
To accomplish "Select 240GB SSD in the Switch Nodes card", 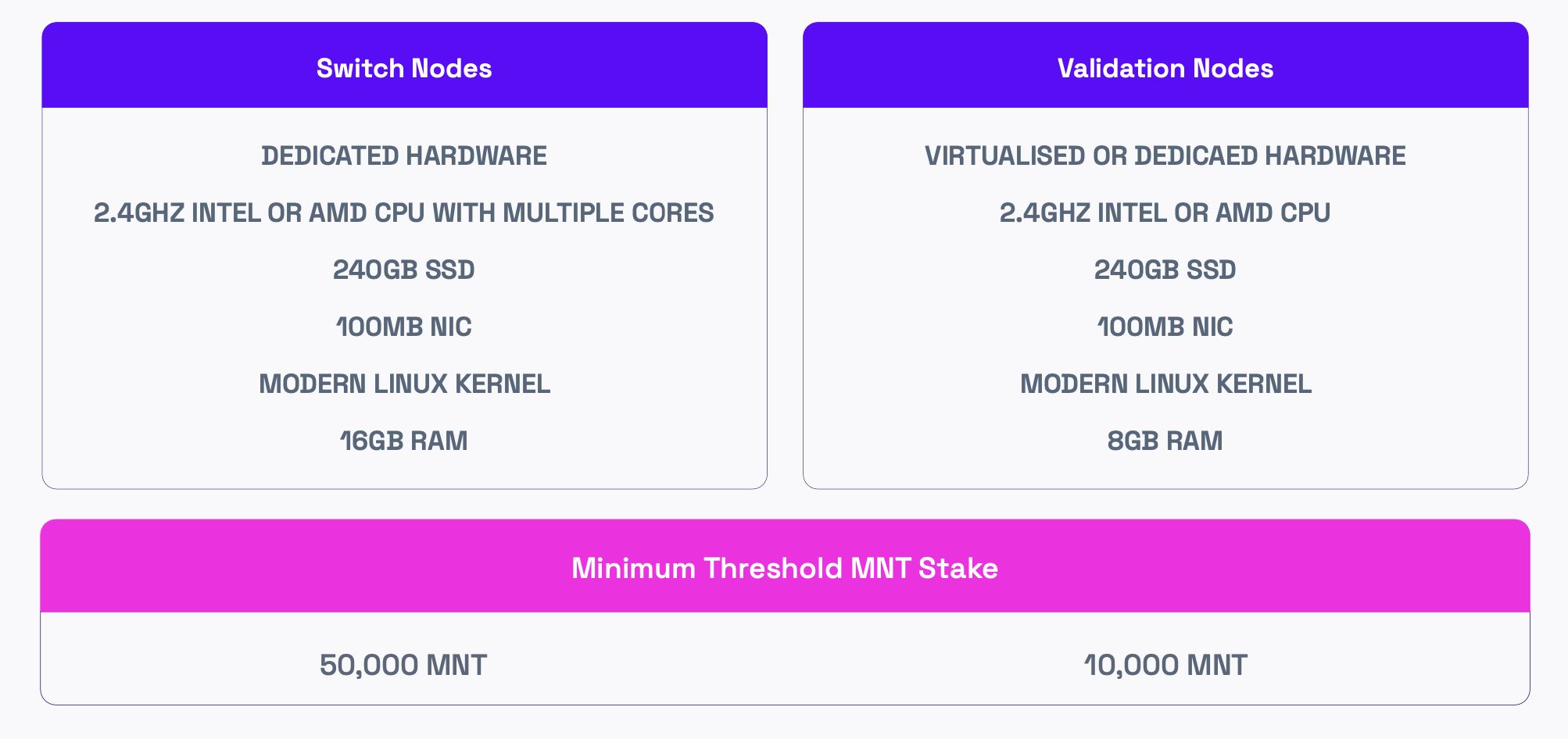I will pyautogui.click(x=404, y=270).
